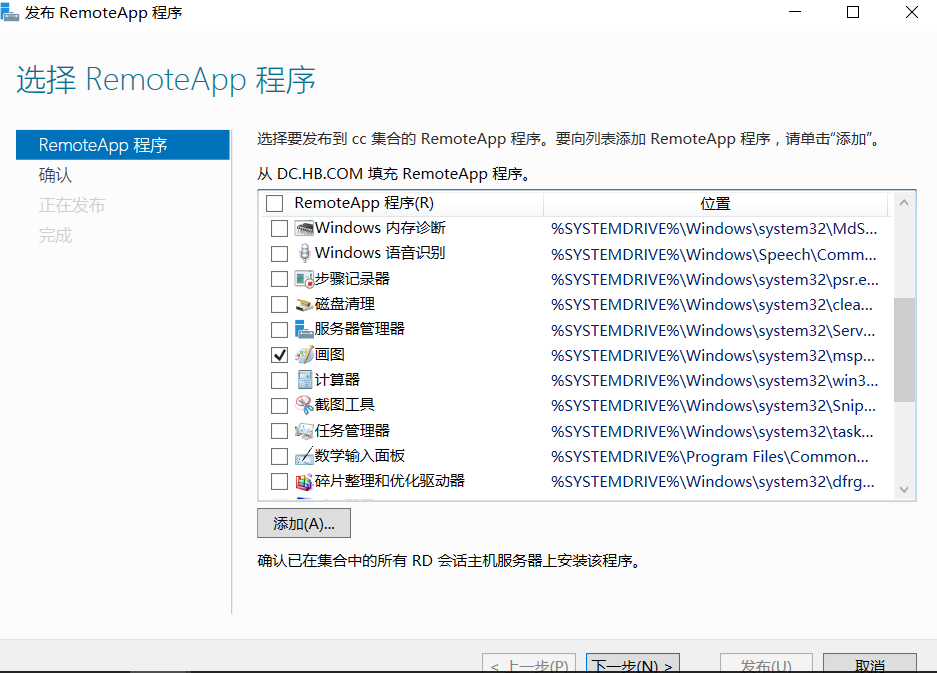937x673 pixels.
Task: Click the title bar wizard icon
Action: 10,13
